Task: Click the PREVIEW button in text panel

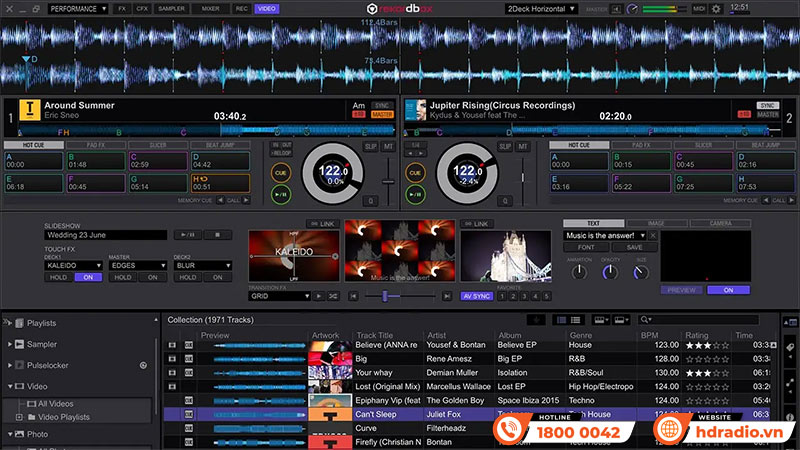Action: [x=683, y=290]
